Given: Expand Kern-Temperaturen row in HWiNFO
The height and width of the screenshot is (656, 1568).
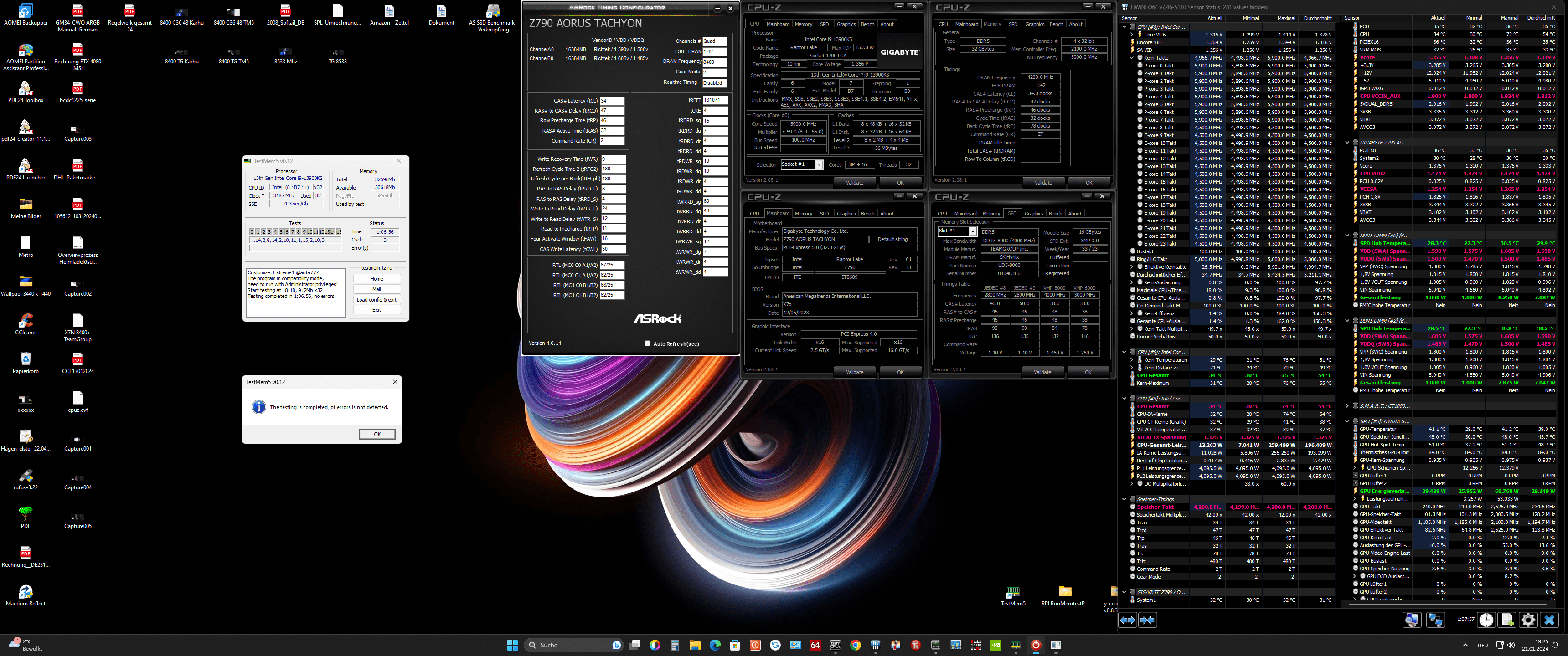Looking at the screenshot, I should tap(1132, 359).
